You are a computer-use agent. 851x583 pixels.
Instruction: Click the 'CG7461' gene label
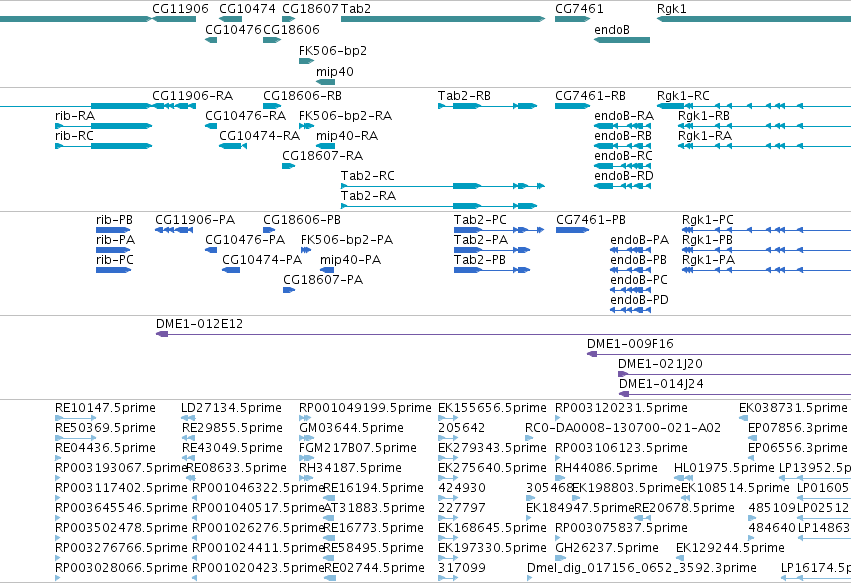coord(579,9)
